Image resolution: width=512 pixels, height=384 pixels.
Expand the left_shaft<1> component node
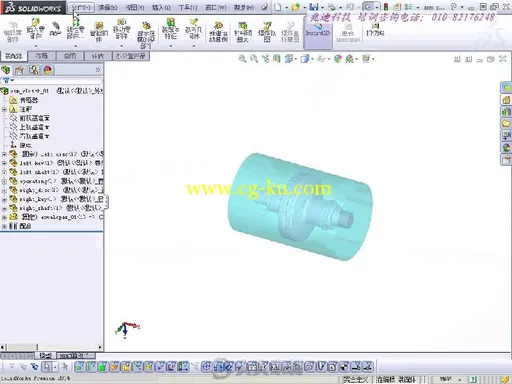(x=4, y=172)
